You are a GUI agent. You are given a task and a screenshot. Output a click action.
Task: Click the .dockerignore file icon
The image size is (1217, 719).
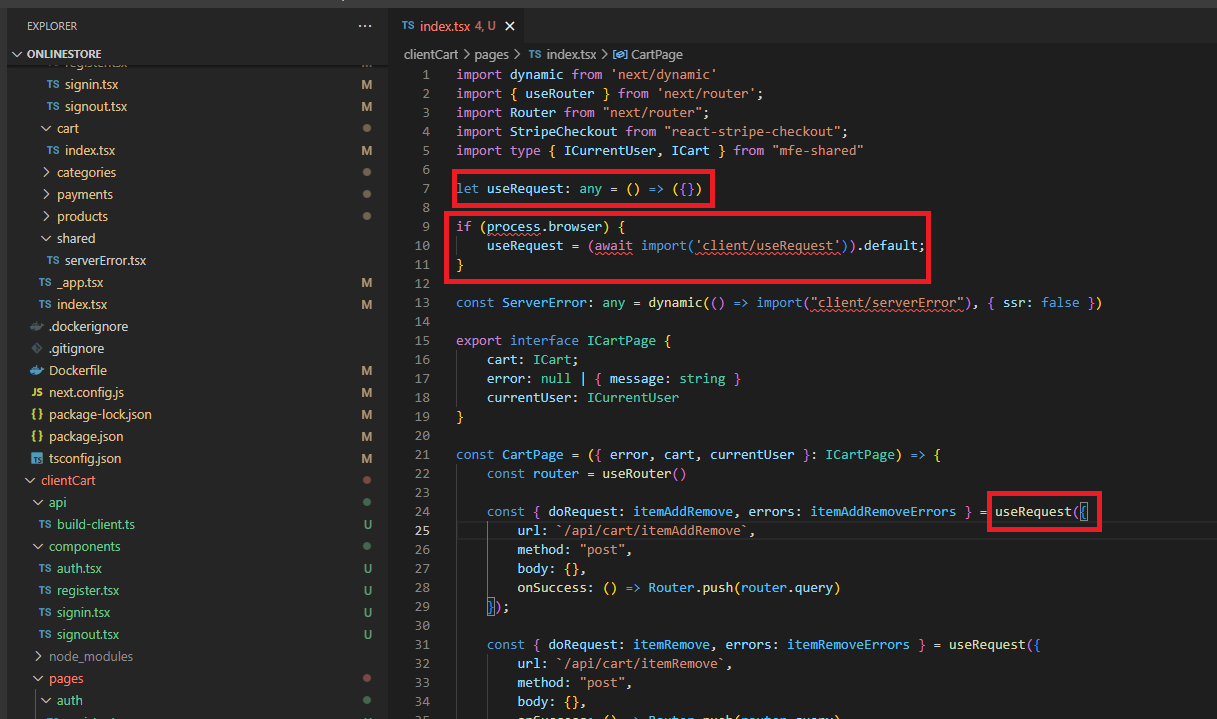tap(37, 326)
